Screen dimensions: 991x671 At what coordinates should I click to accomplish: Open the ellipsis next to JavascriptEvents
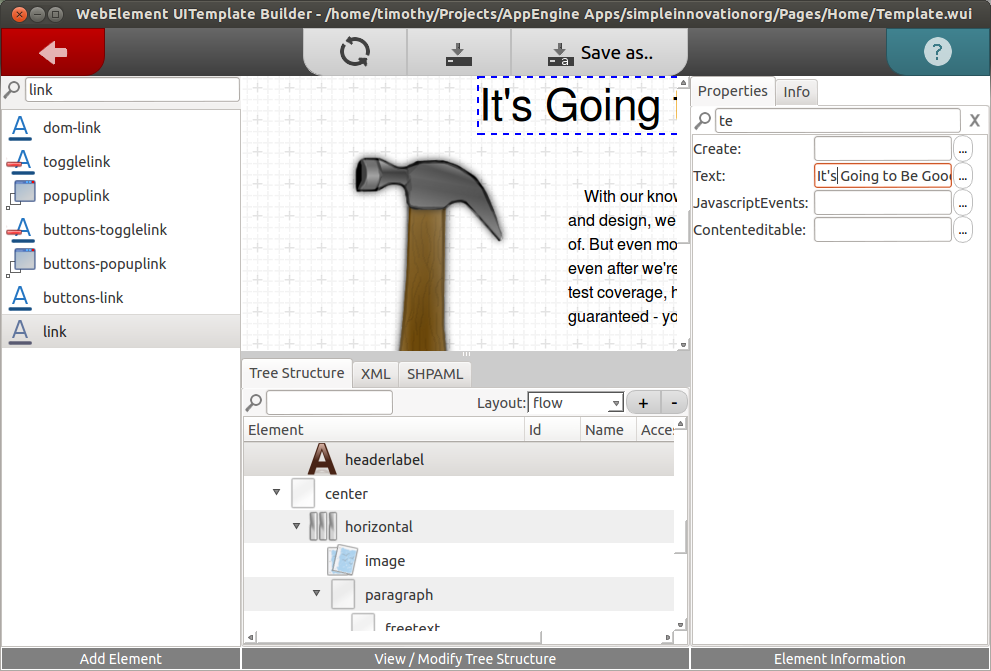click(x=962, y=202)
